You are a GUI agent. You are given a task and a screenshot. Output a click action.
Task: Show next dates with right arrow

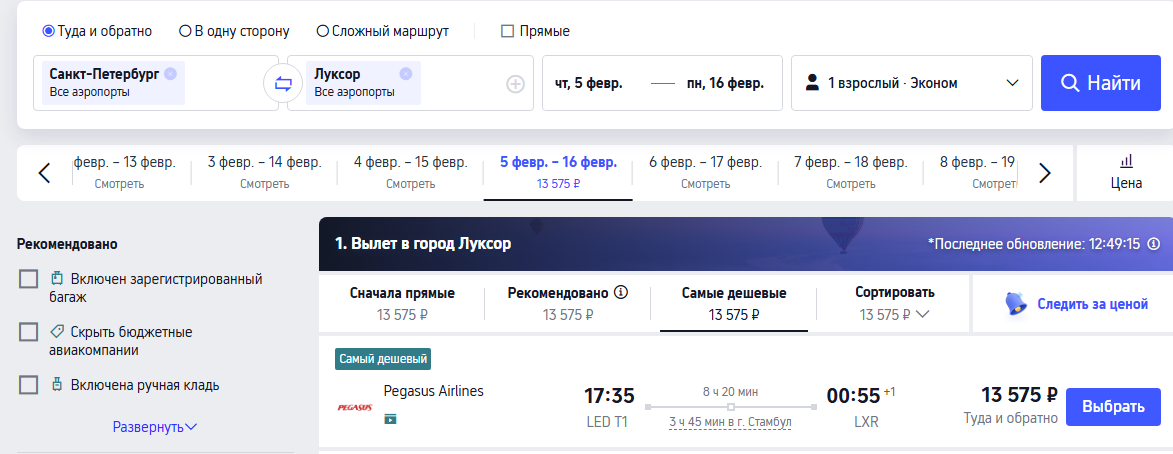point(1045,173)
